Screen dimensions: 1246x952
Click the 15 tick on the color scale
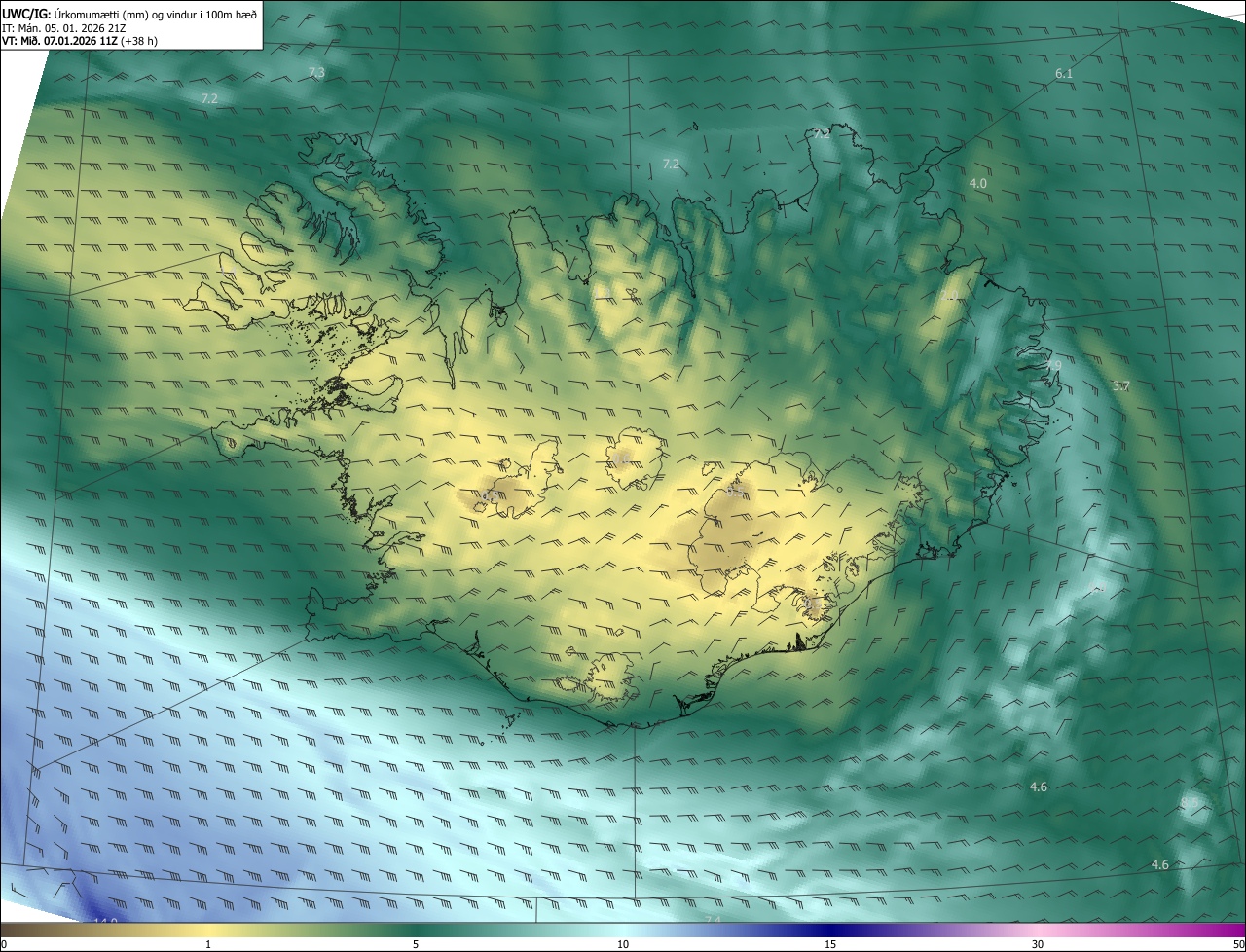point(830,944)
